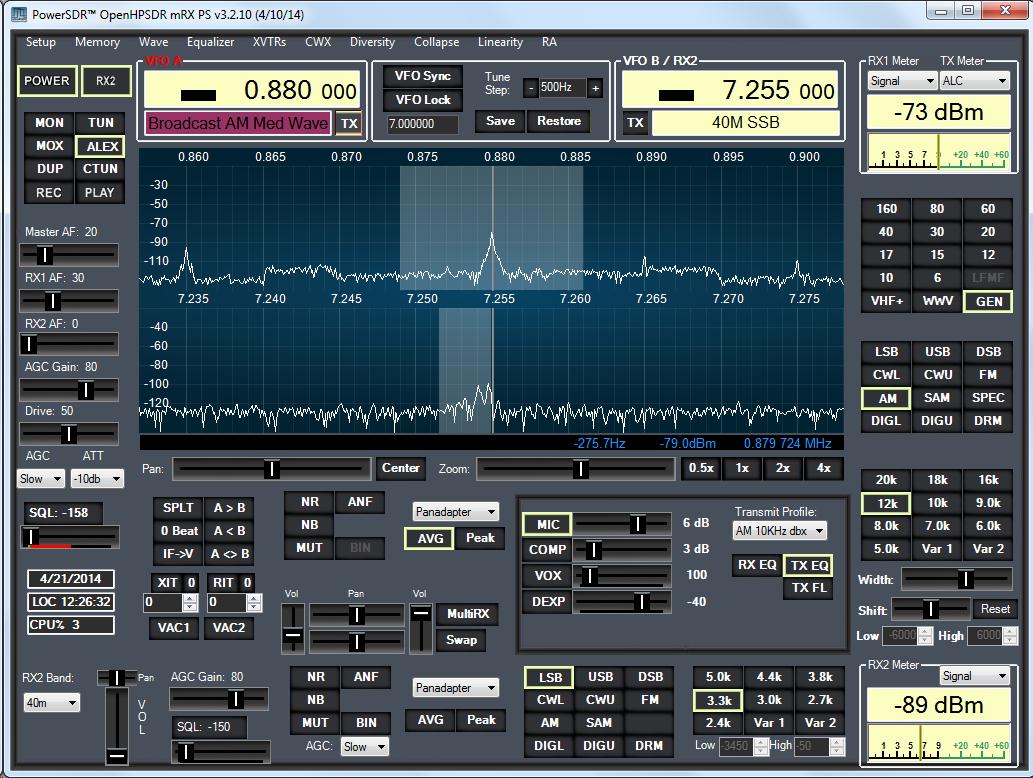Enable SPLT split mode
Image resolution: width=1033 pixels, height=778 pixels.
(x=178, y=508)
